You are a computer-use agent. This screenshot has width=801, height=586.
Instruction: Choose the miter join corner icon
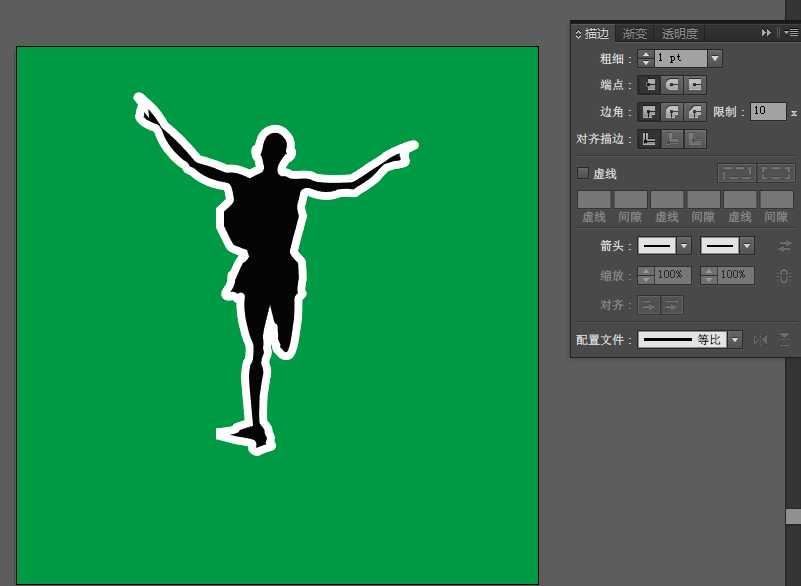click(x=649, y=112)
